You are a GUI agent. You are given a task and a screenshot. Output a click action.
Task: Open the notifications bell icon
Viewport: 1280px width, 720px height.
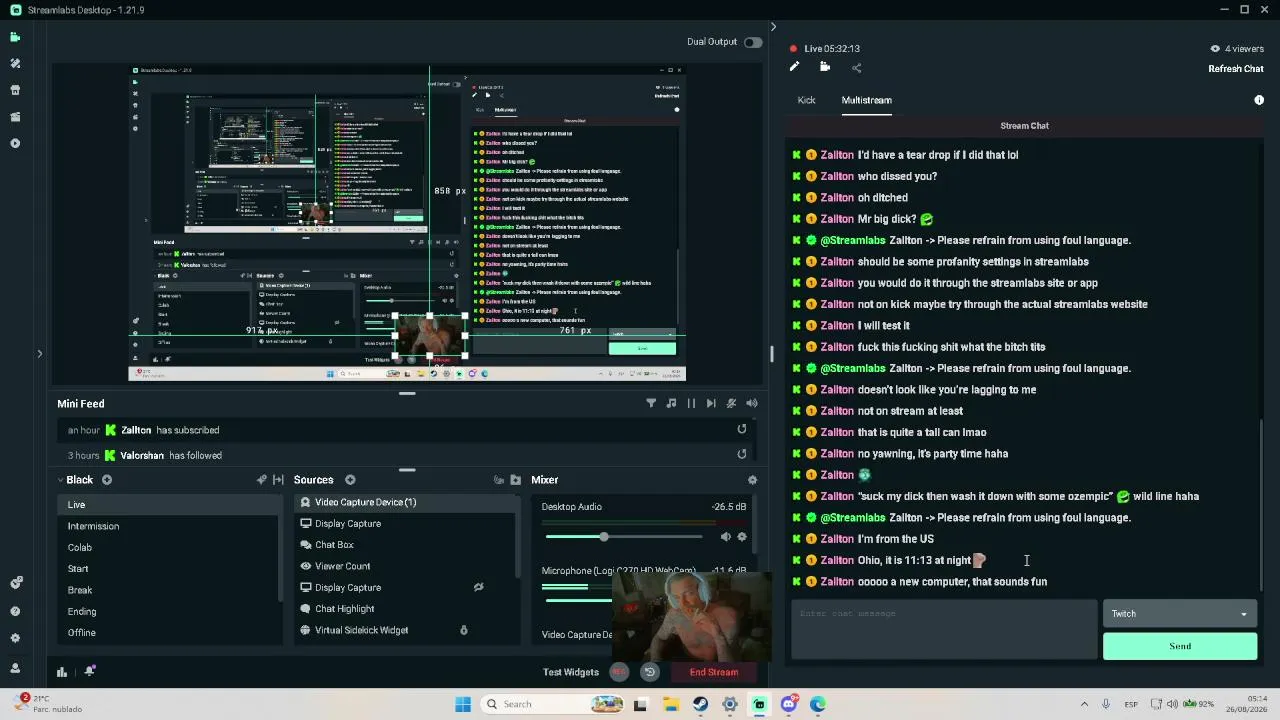(x=90, y=672)
